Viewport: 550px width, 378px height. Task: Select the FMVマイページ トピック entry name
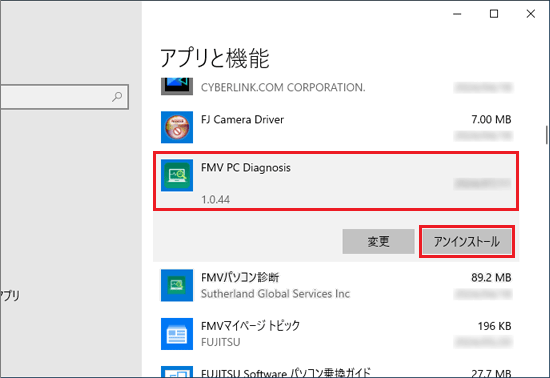[250, 326]
